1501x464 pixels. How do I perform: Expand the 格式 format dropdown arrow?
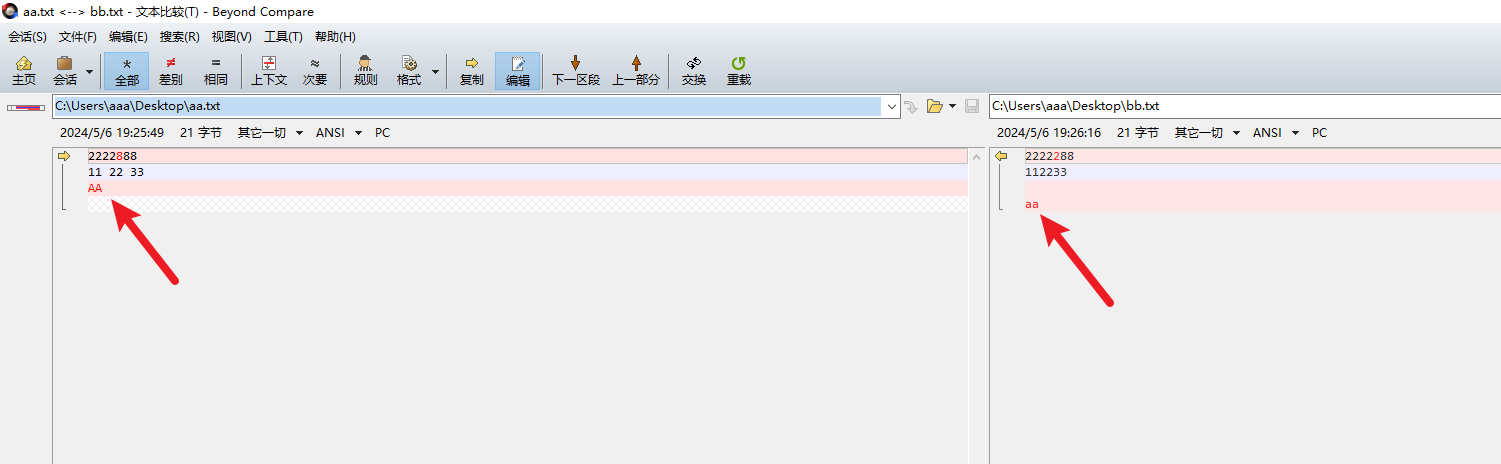pyautogui.click(x=435, y=72)
